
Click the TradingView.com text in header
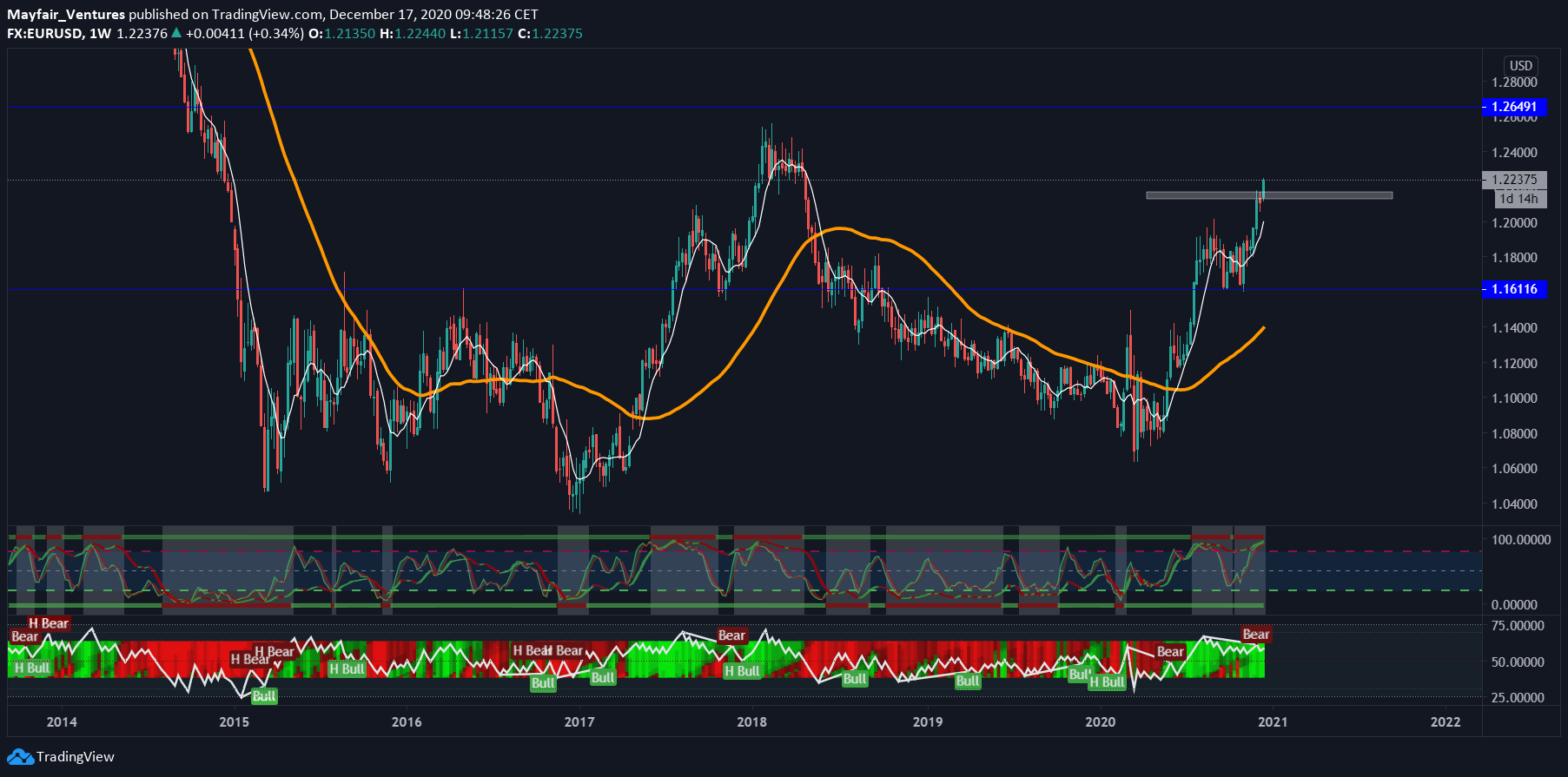(268, 15)
